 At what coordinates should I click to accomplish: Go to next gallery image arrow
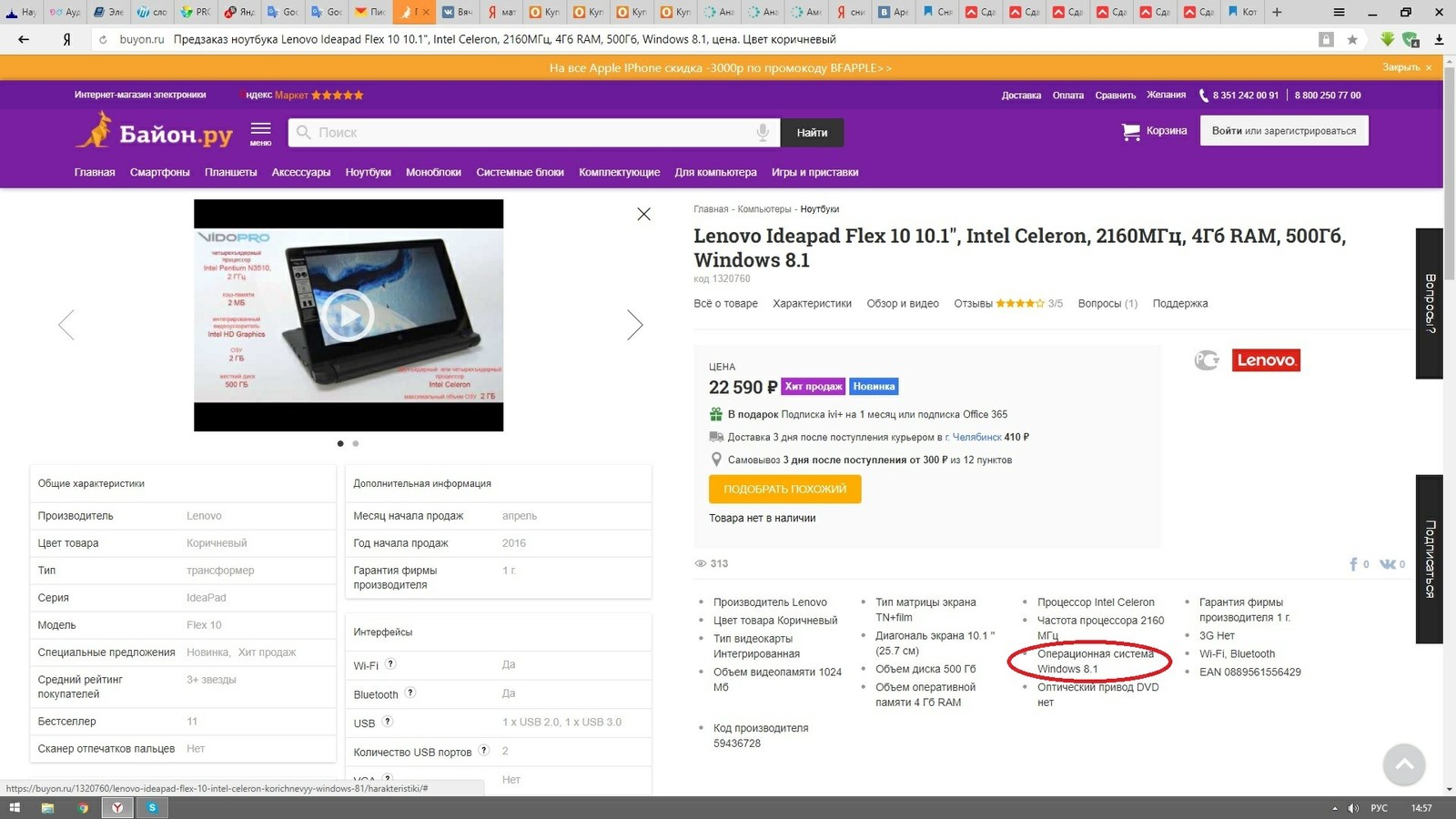pyautogui.click(x=634, y=325)
